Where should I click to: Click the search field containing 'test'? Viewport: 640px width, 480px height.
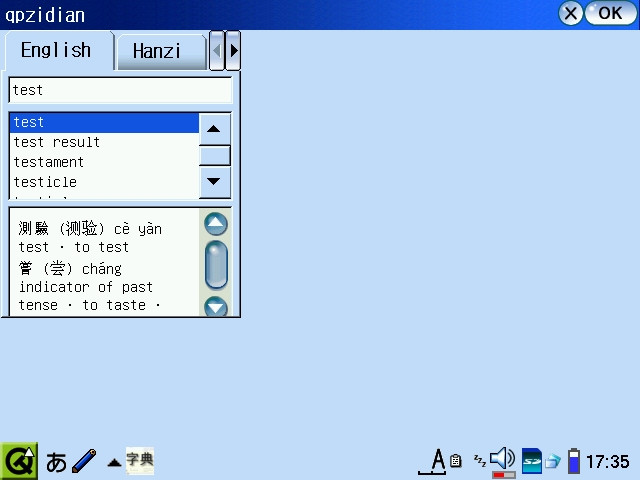[120, 90]
